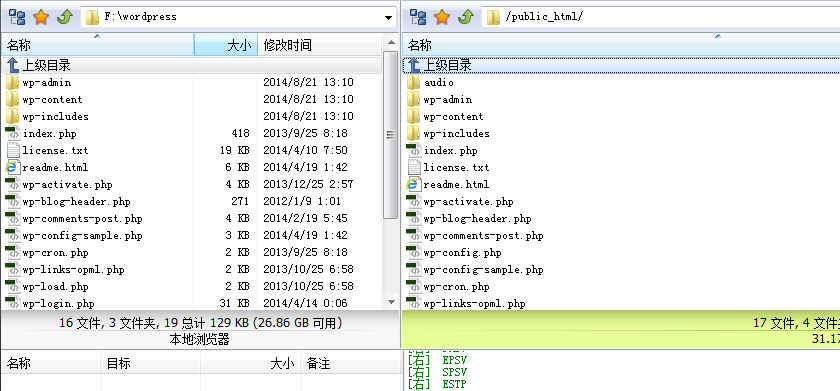
Task: Sort local files by 大小 column
Action: 226,45
